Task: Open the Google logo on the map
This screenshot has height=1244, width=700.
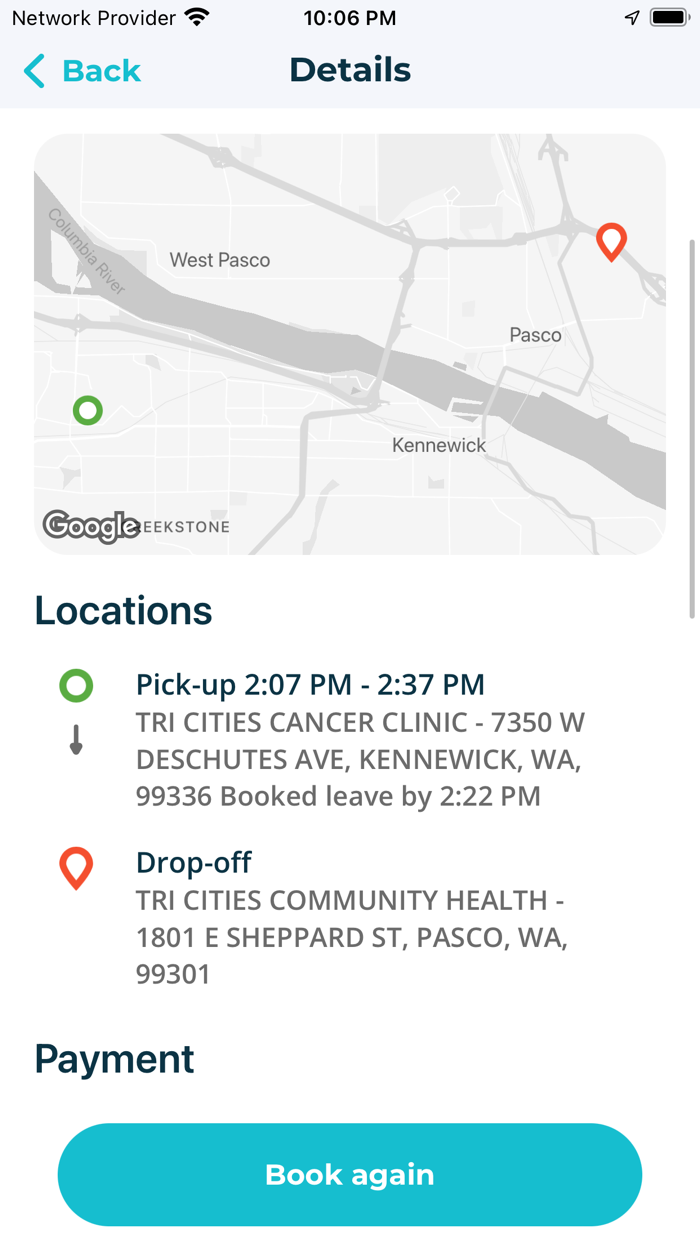Action: coord(91,525)
